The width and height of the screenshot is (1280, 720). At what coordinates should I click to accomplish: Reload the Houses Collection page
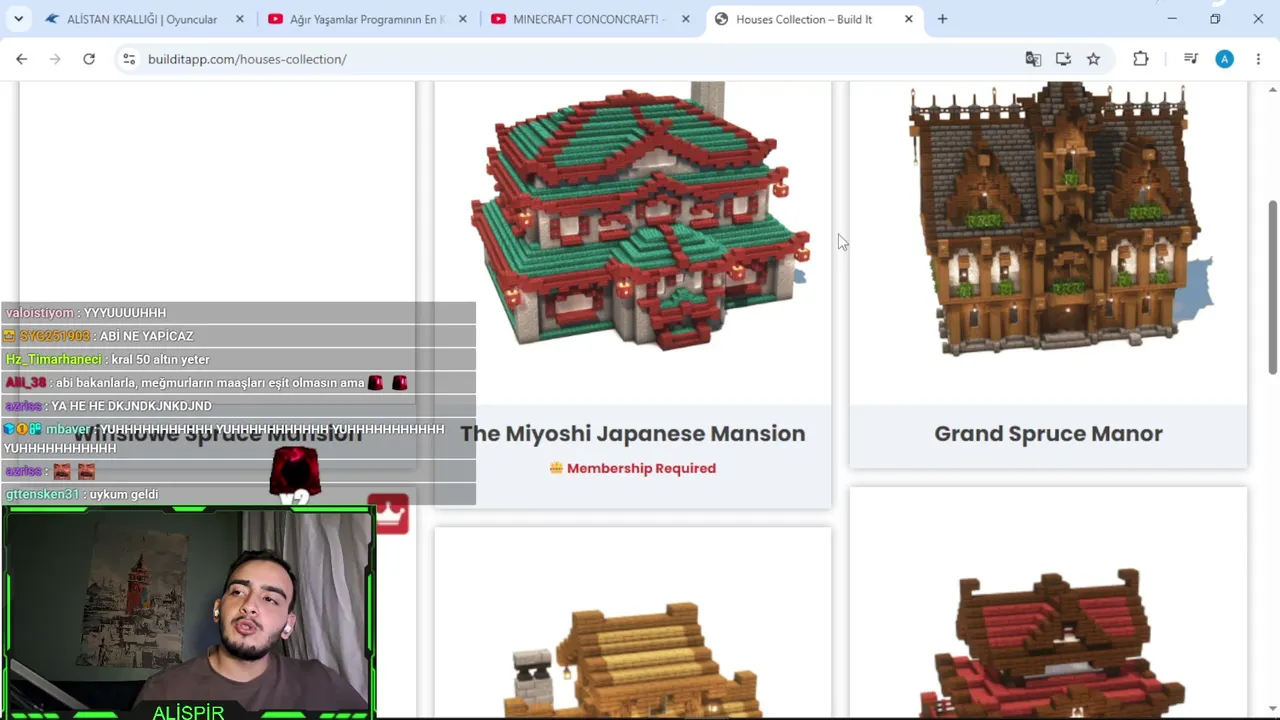89,59
